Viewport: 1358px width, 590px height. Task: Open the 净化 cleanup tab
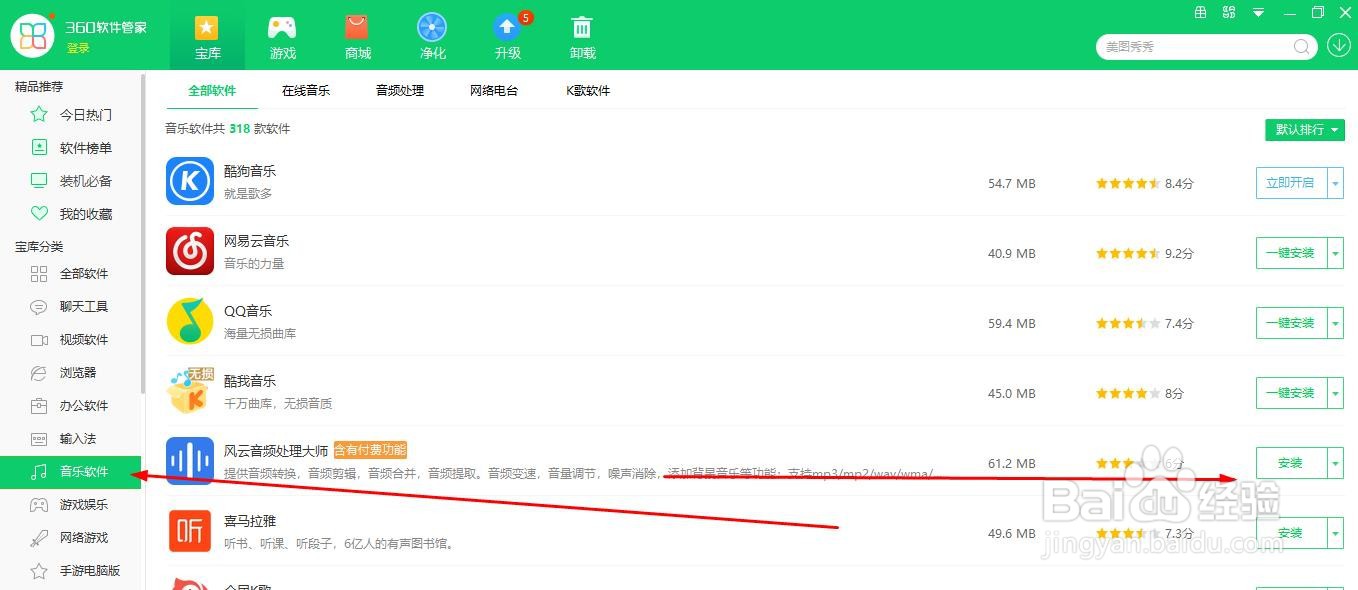coord(432,36)
